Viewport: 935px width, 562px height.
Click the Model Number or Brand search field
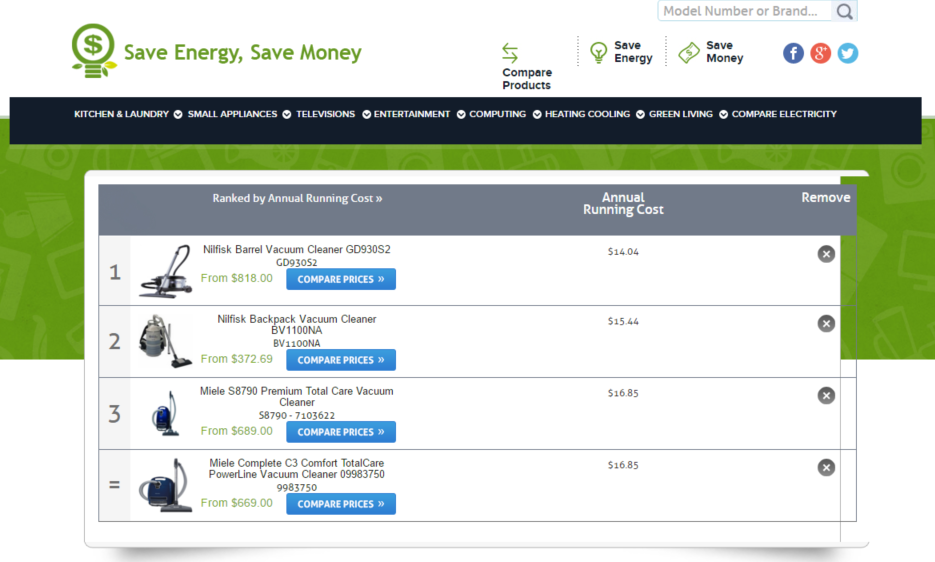(x=745, y=11)
